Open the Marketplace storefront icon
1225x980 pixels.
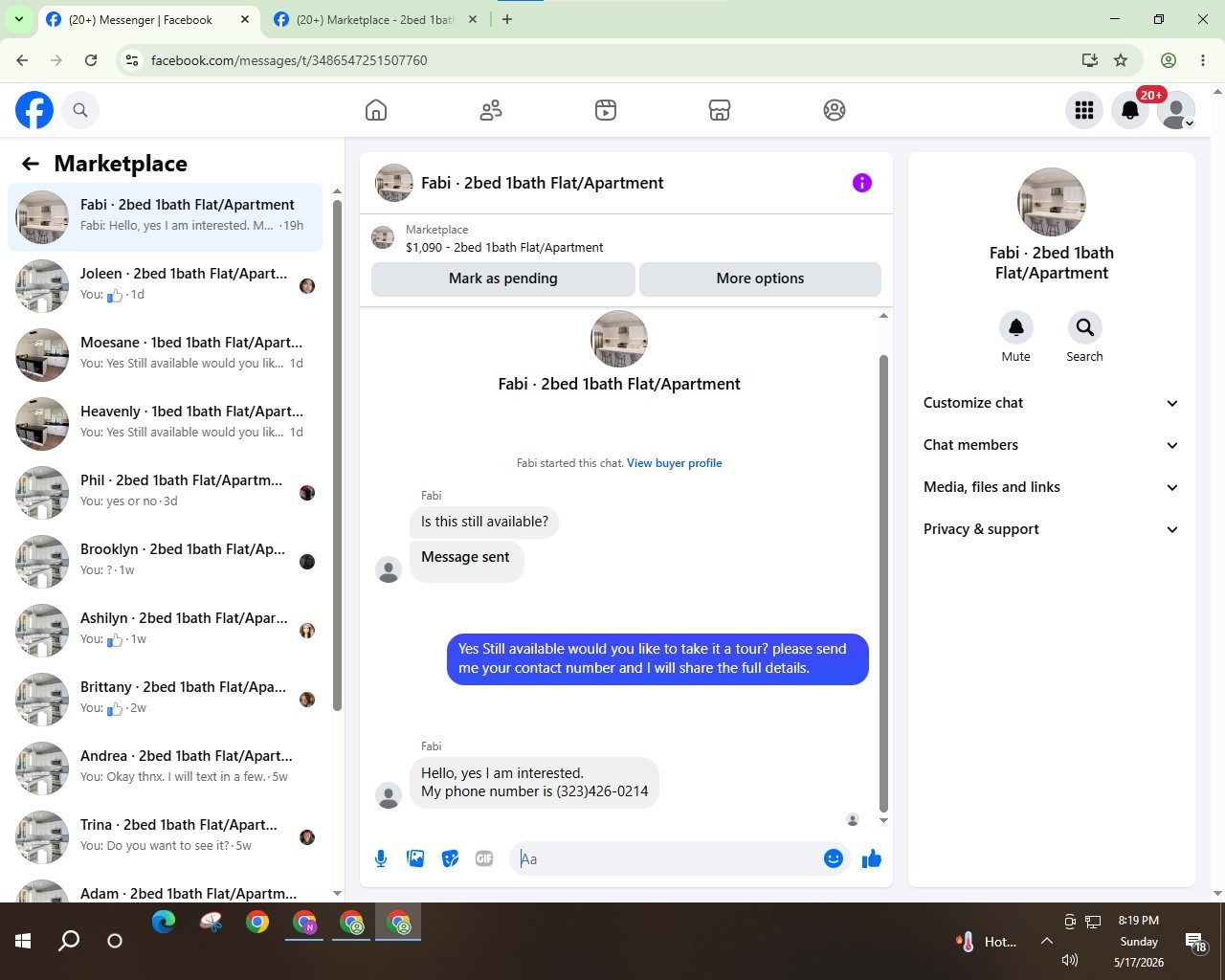click(720, 110)
